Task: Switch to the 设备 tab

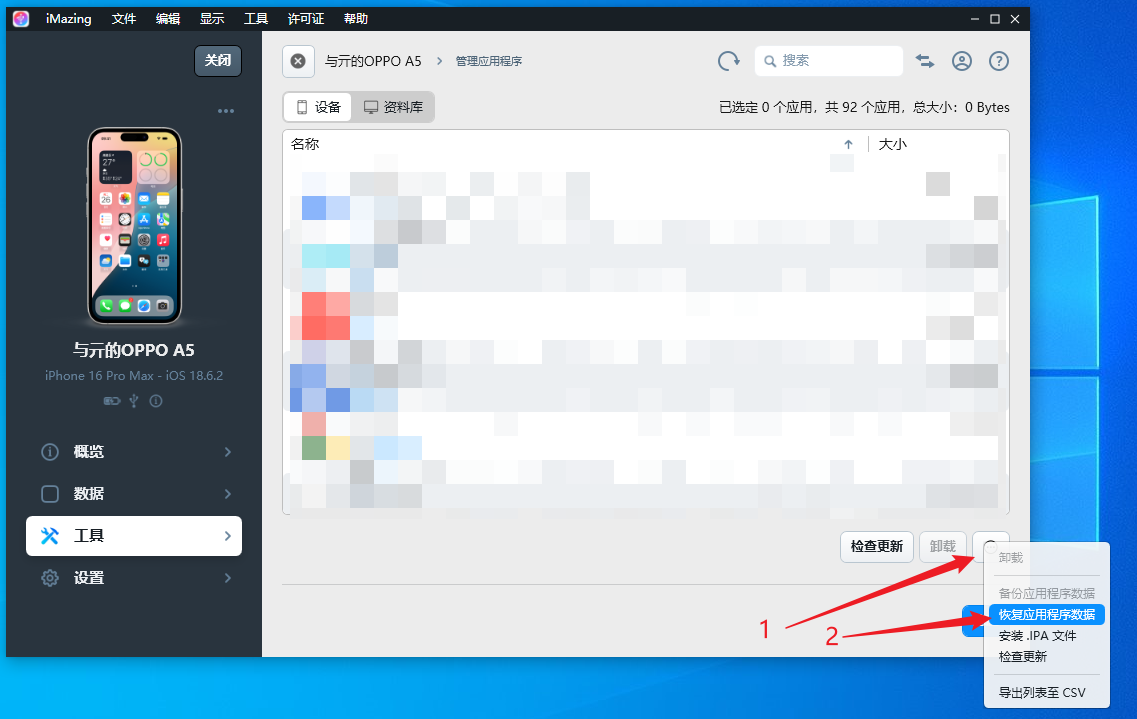Action: (x=318, y=107)
